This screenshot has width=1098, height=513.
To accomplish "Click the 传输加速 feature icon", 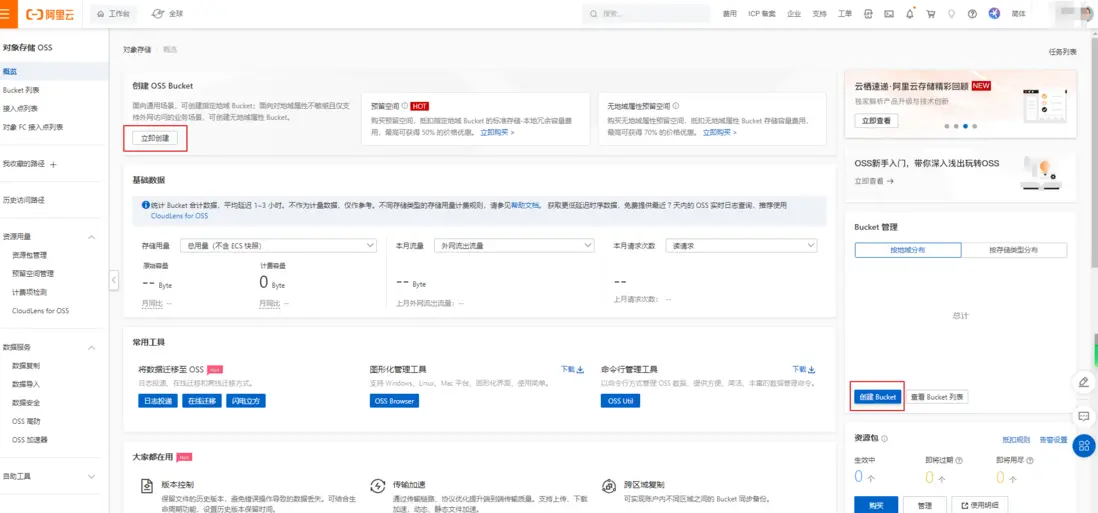I will pos(377,486).
